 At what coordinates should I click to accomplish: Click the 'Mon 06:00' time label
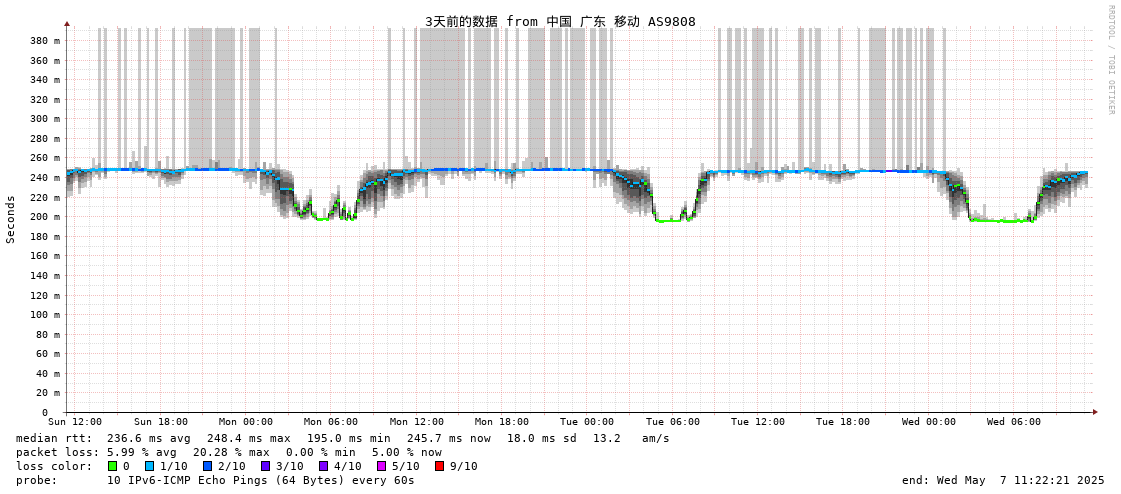click(x=331, y=422)
